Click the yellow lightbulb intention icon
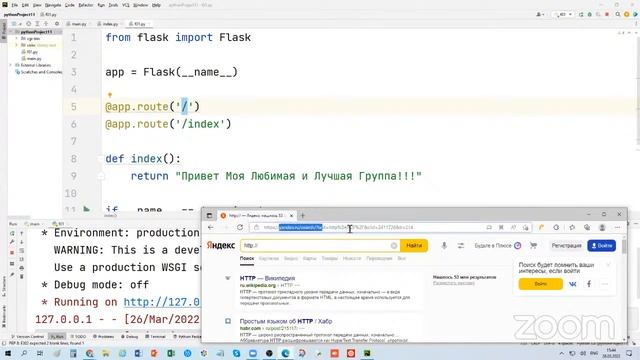Viewport: 640px width, 360px height. coord(110,95)
